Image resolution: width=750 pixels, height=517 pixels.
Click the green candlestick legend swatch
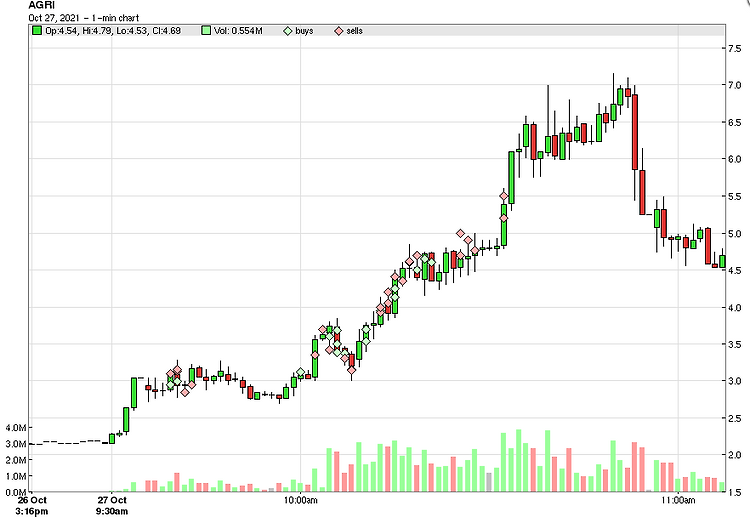(37, 31)
